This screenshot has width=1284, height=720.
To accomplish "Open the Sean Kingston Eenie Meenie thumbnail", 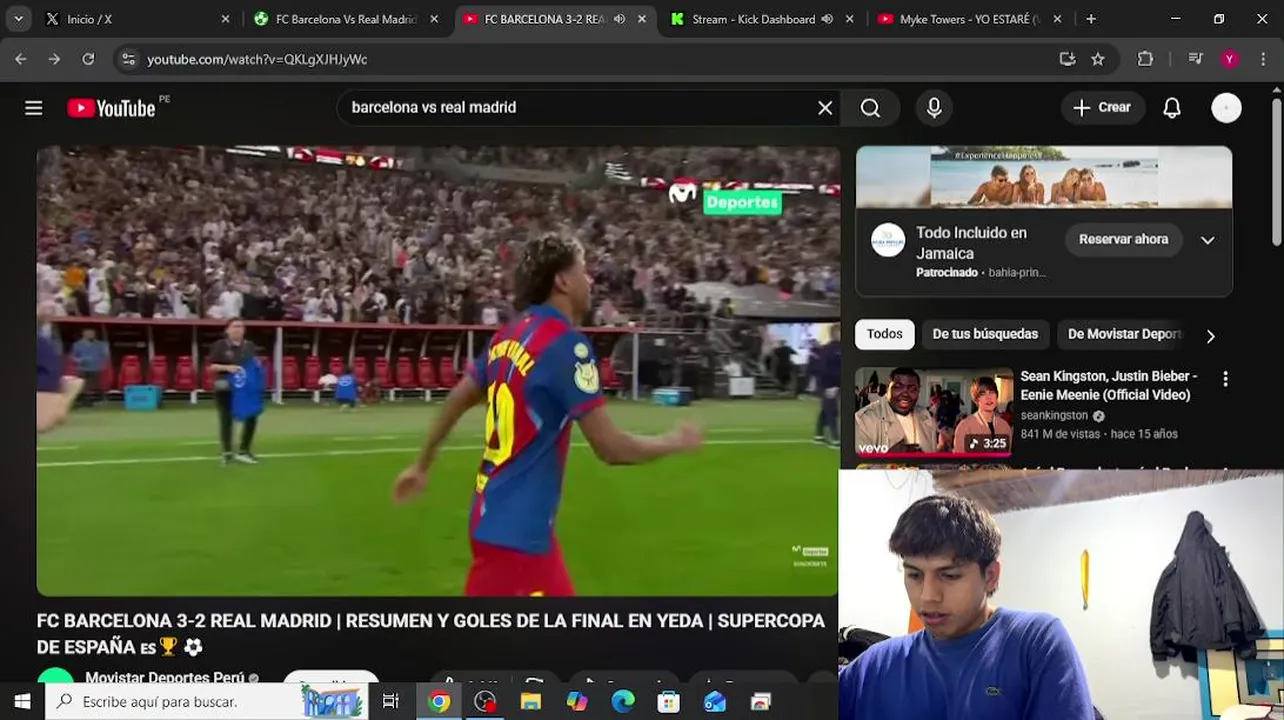I will [934, 413].
